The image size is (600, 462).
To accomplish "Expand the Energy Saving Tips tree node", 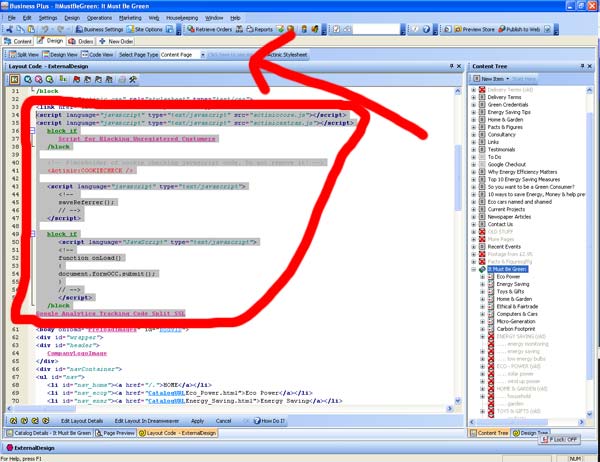I will tap(473, 111).
